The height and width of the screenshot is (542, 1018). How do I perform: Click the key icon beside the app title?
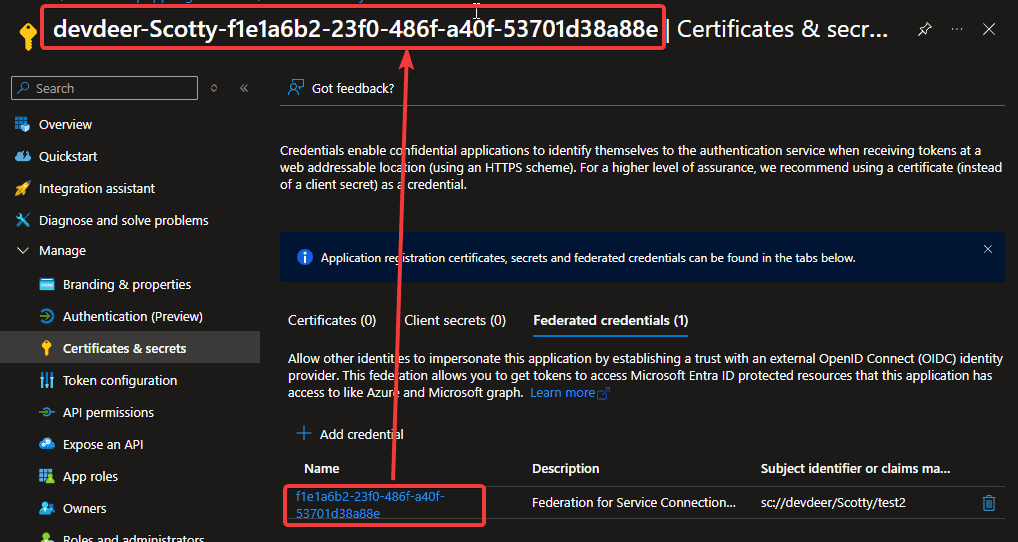click(27, 36)
